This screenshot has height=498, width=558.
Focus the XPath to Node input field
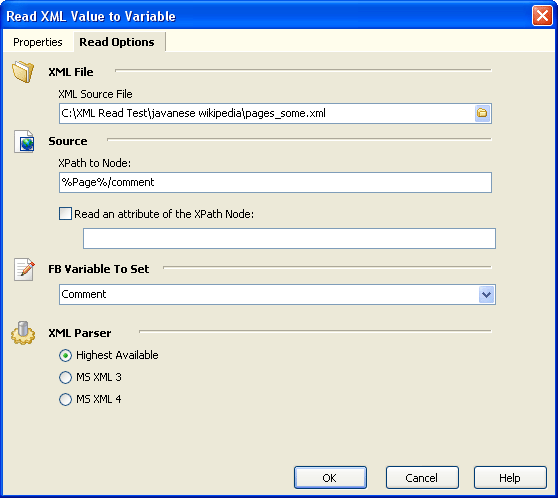pyautogui.click(x=275, y=183)
